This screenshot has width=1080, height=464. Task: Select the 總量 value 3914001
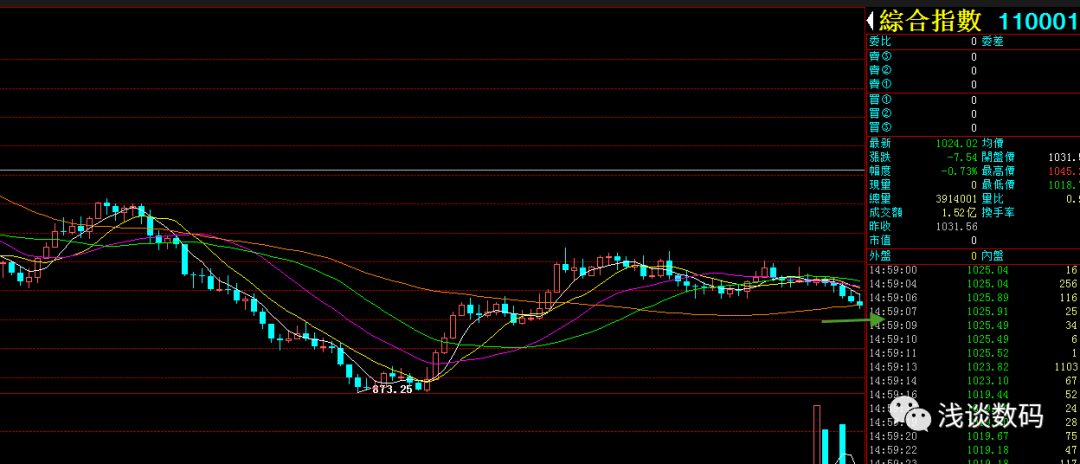(957, 199)
